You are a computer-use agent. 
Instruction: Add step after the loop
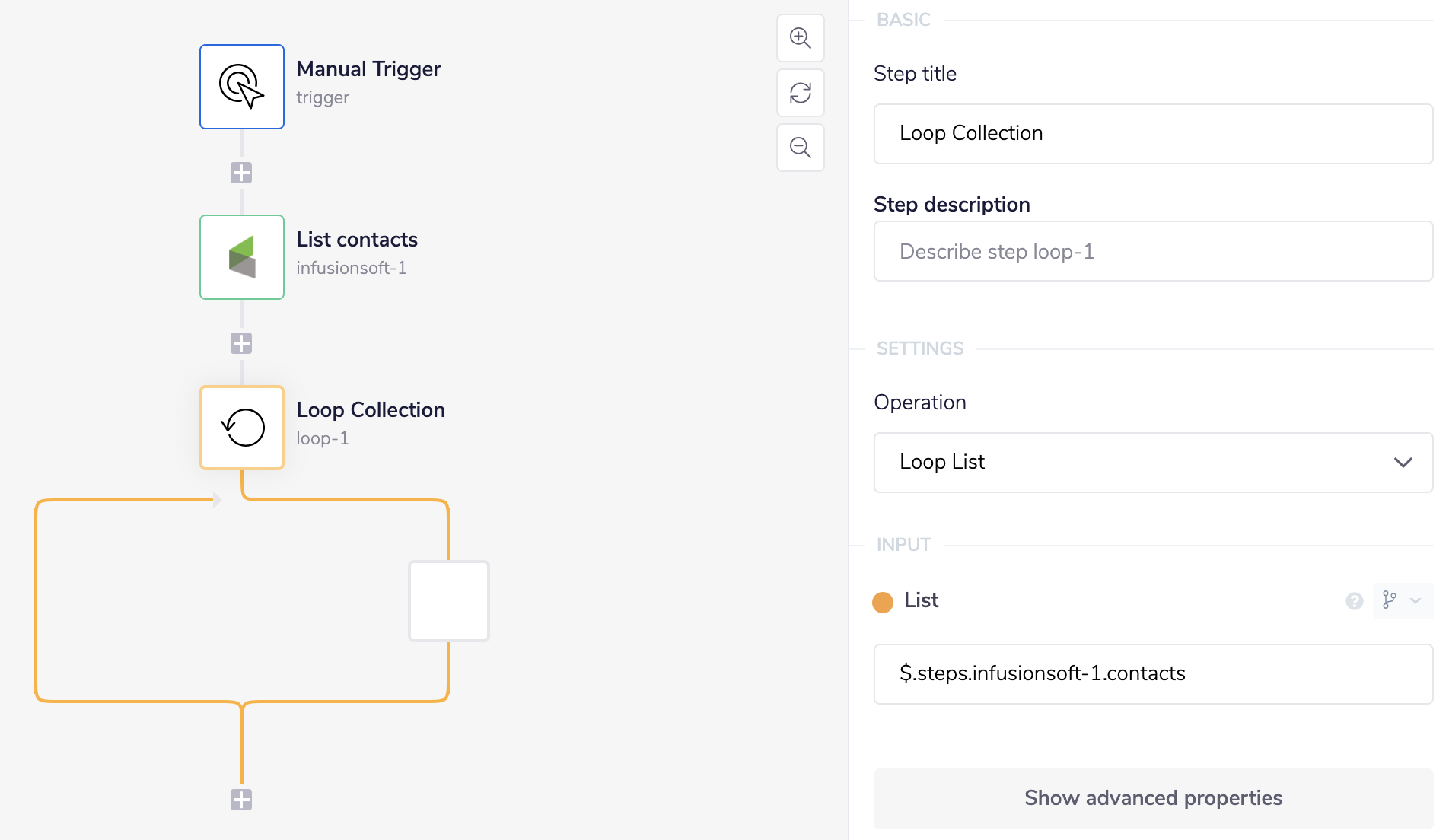[241, 800]
